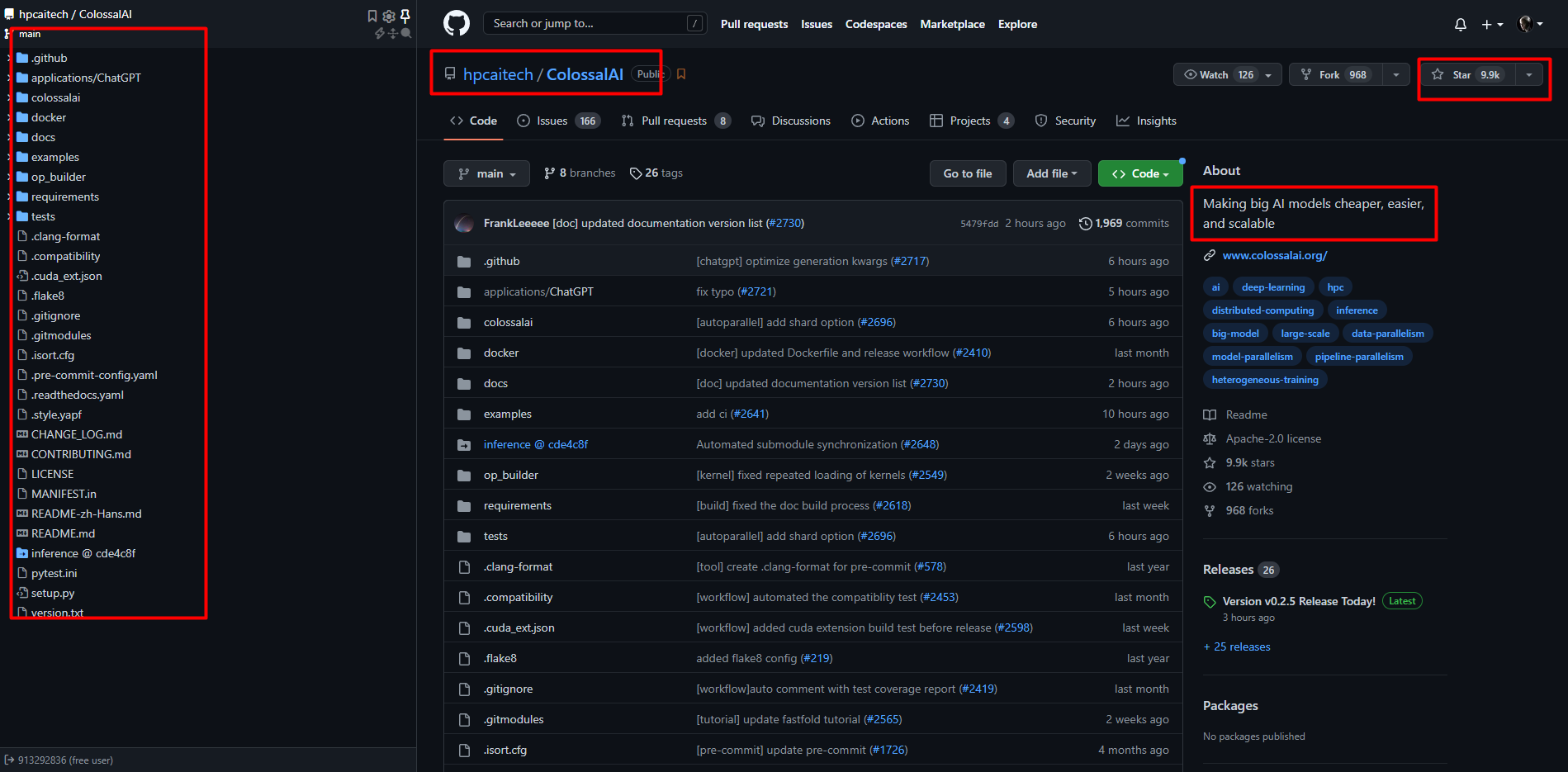
Task: Open the www.colossalai.org/ link
Action: (x=1275, y=256)
